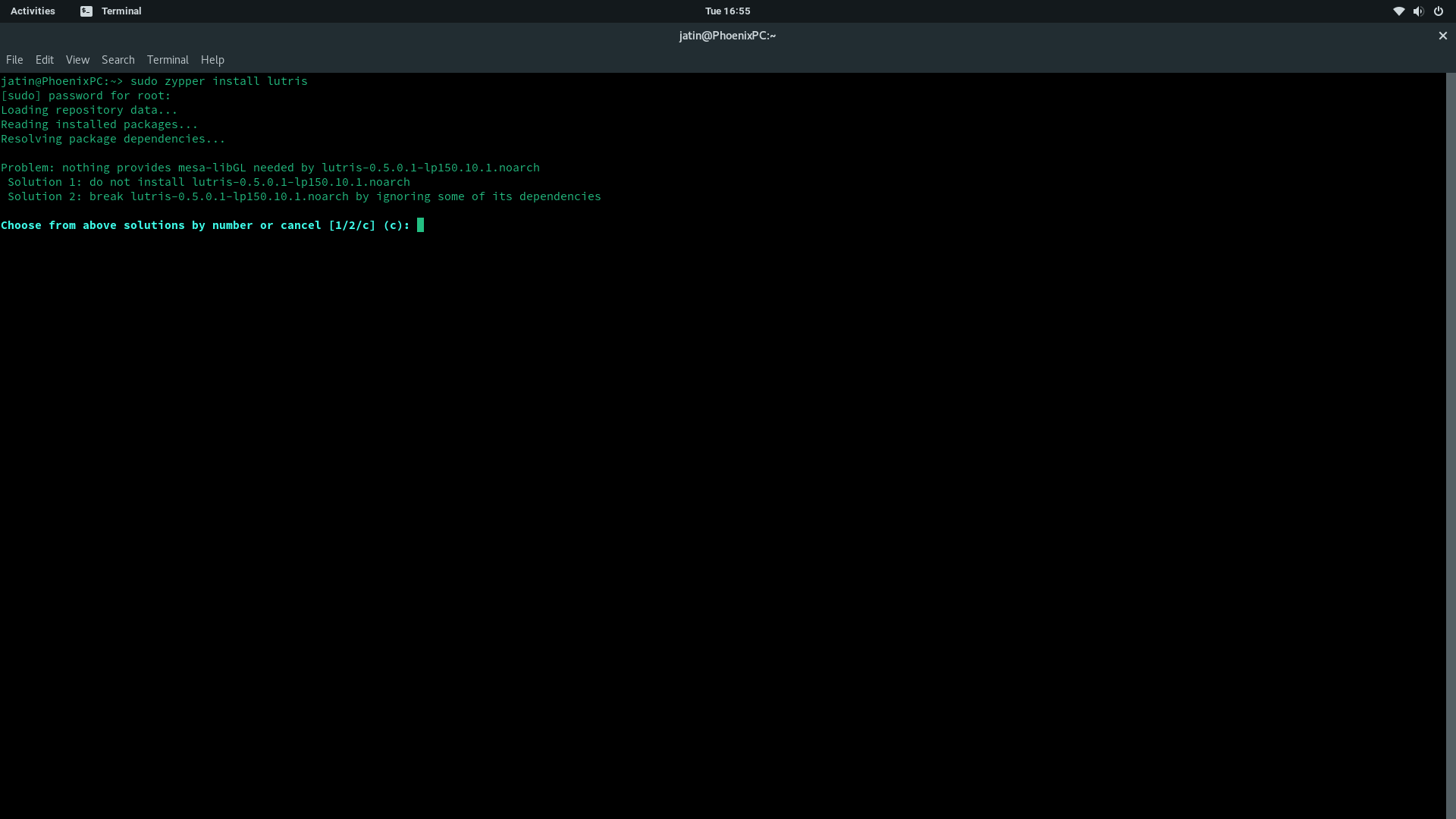Select the blinking terminal cursor
This screenshot has width=1456, height=819.
point(419,224)
